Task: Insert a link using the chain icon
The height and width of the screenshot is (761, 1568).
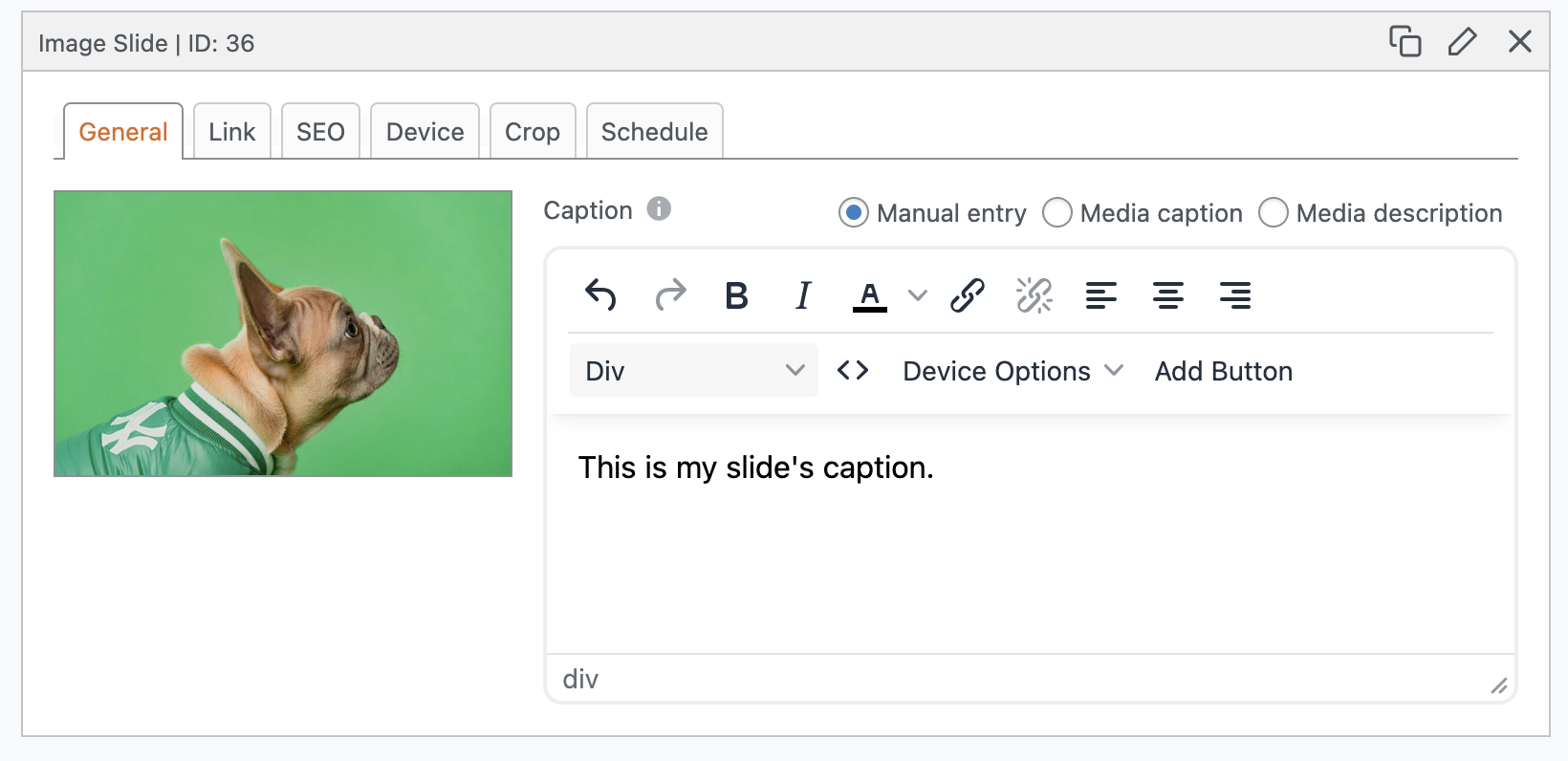Action: [x=968, y=295]
